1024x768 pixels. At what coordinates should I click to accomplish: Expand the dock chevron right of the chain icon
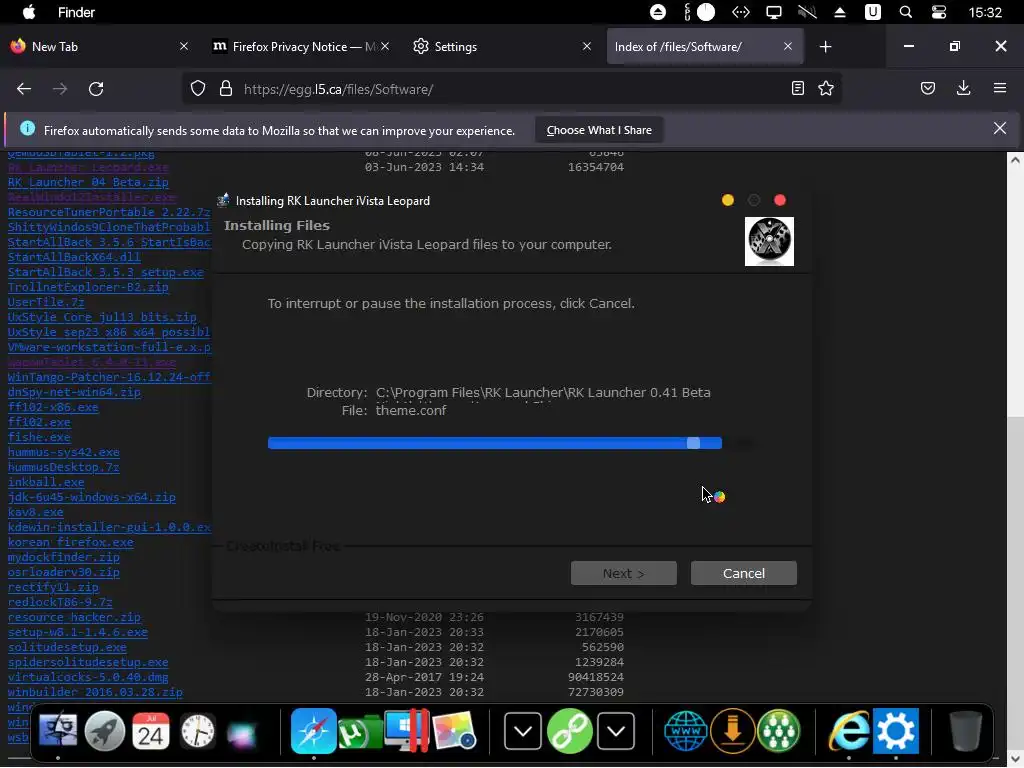[616, 731]
